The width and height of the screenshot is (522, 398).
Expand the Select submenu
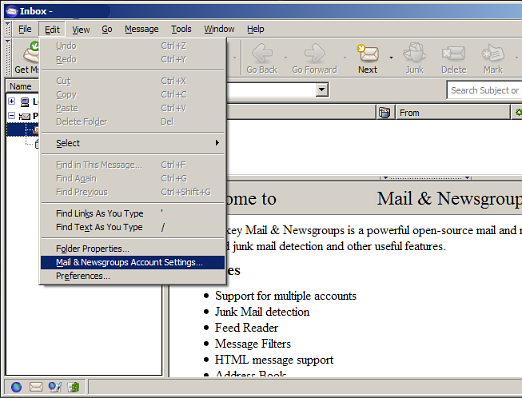(132, 143)
